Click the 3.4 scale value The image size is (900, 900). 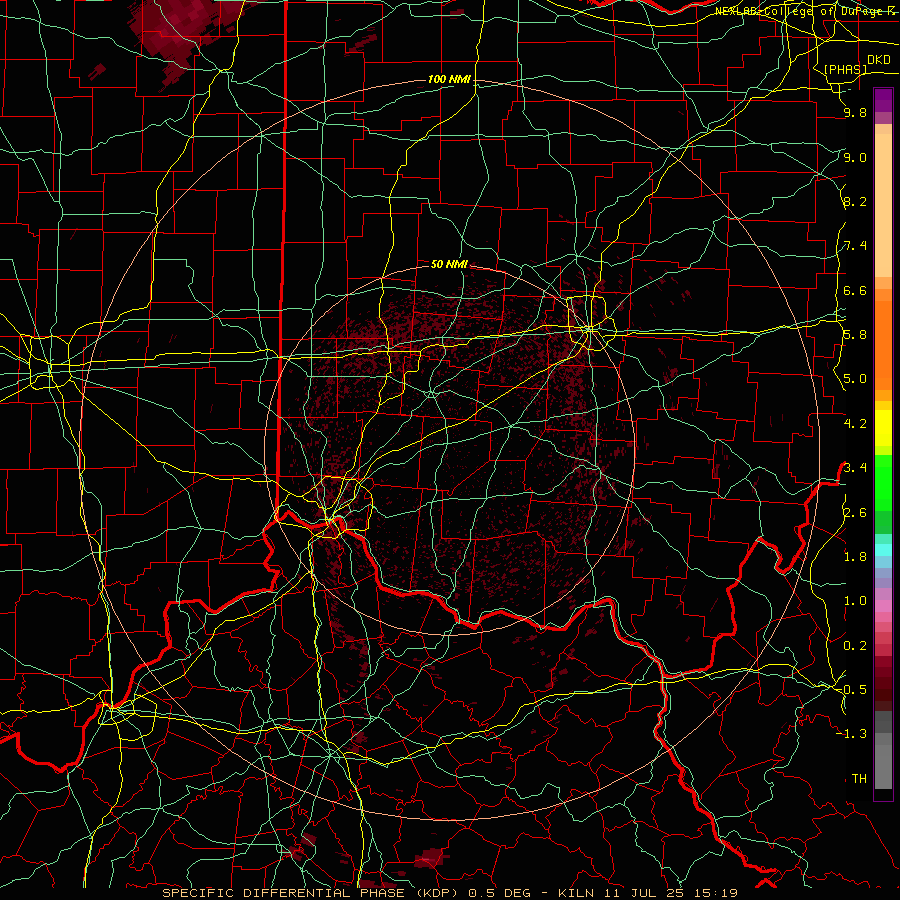pos(855,467)
